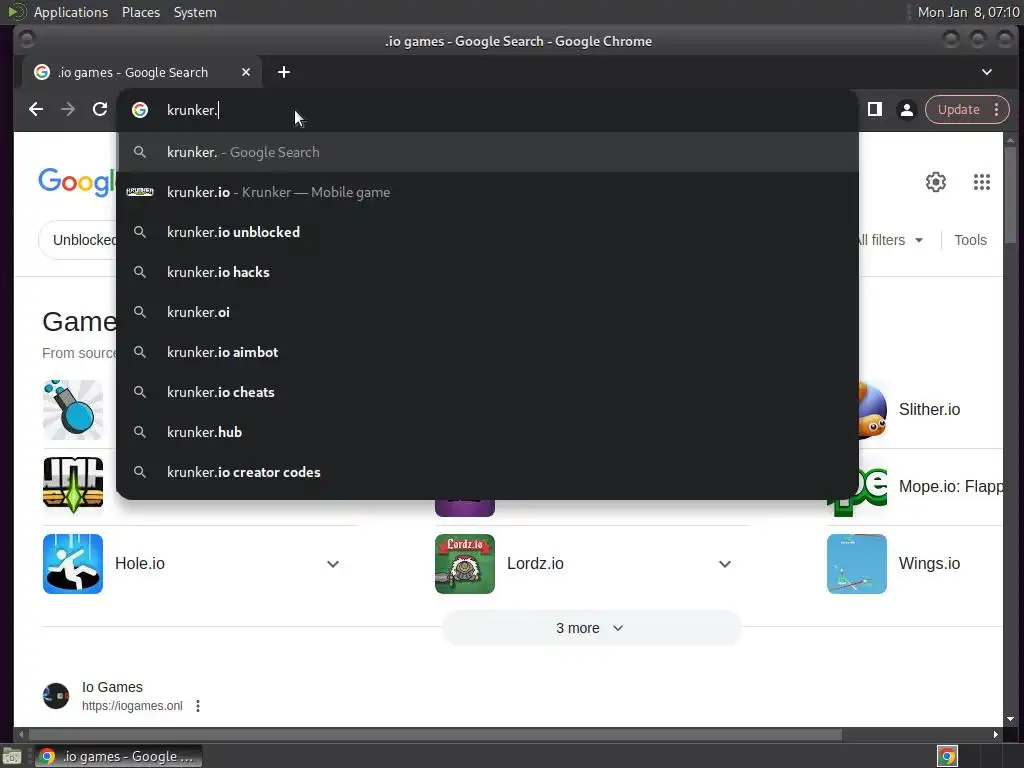This screenshot has height=768, width=1024.
Task: Click the Io Games site favicon
Action: tap(56, 696)
